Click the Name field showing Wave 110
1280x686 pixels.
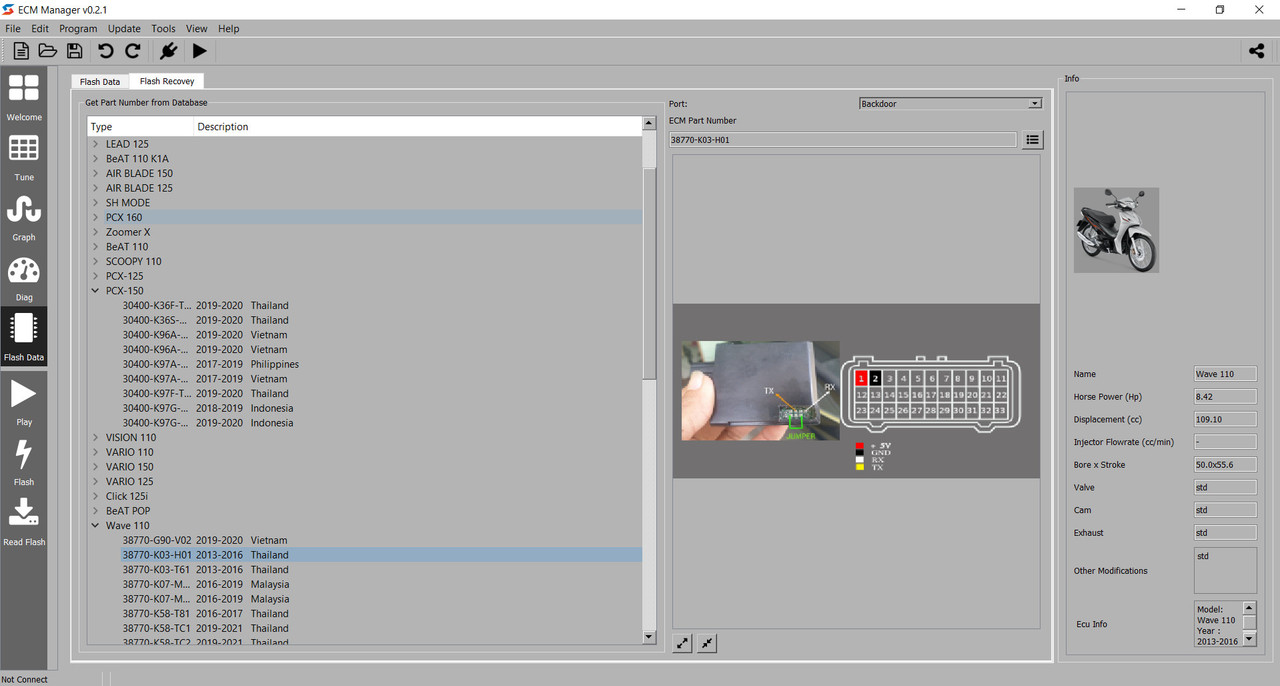[1225, 374]
